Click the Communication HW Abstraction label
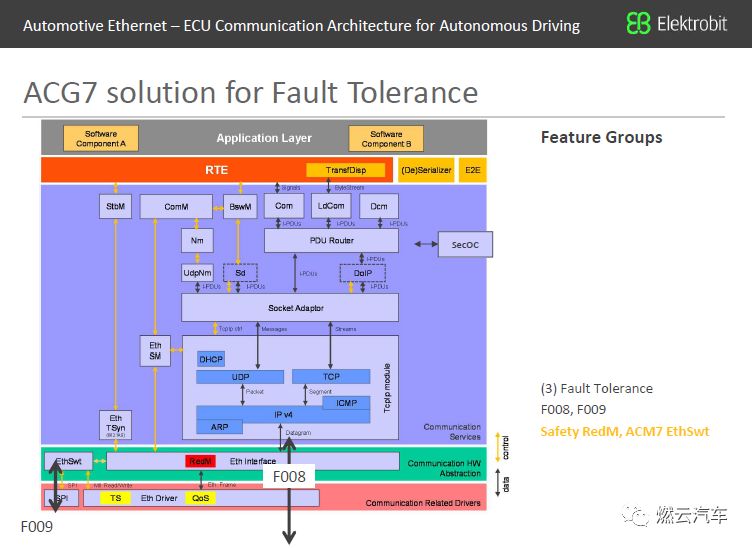The width and height of the screenshot is (752, 548). pyautogui.click(x=444, y=468)
